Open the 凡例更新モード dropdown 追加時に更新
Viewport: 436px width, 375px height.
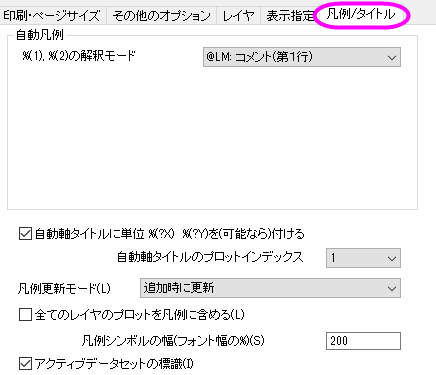(x=270, y=288)
